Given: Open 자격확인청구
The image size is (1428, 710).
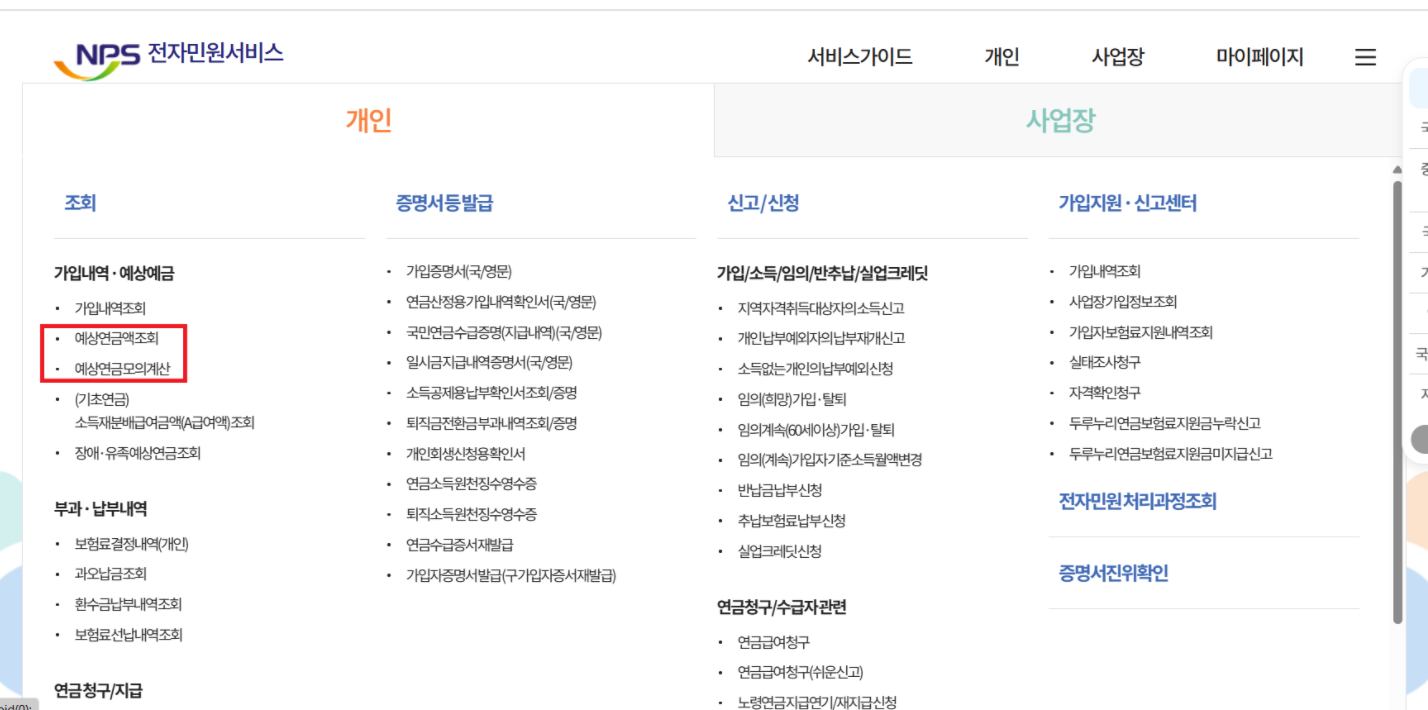Looking at the screenshot, I should pos(1105,393).
